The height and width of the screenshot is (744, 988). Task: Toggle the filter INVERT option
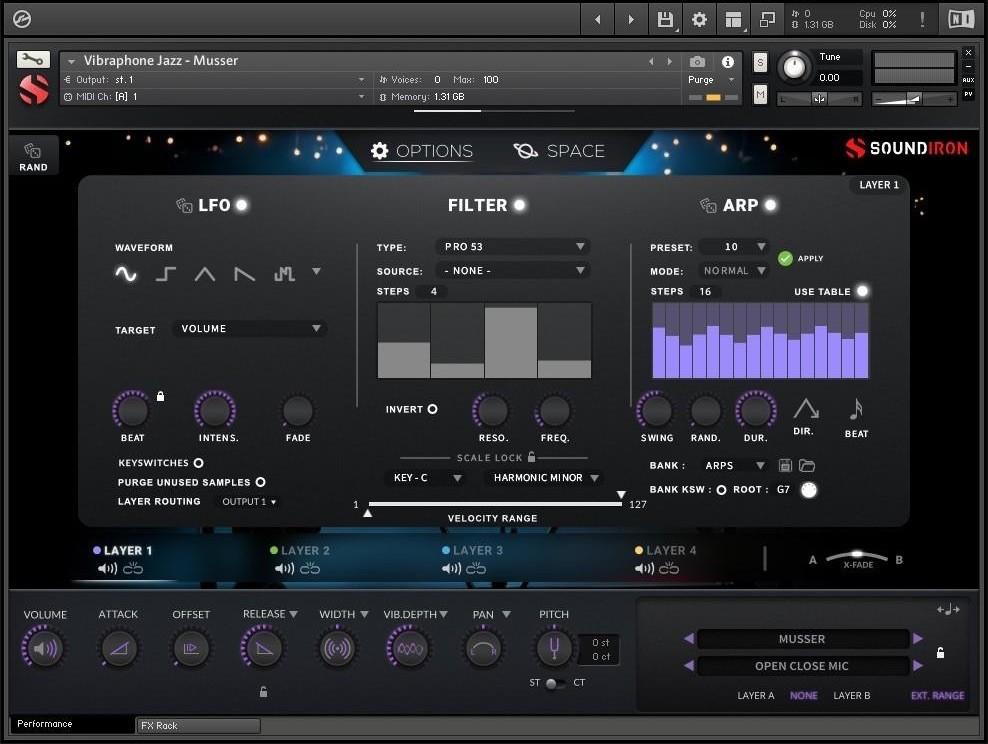[433, 408]
